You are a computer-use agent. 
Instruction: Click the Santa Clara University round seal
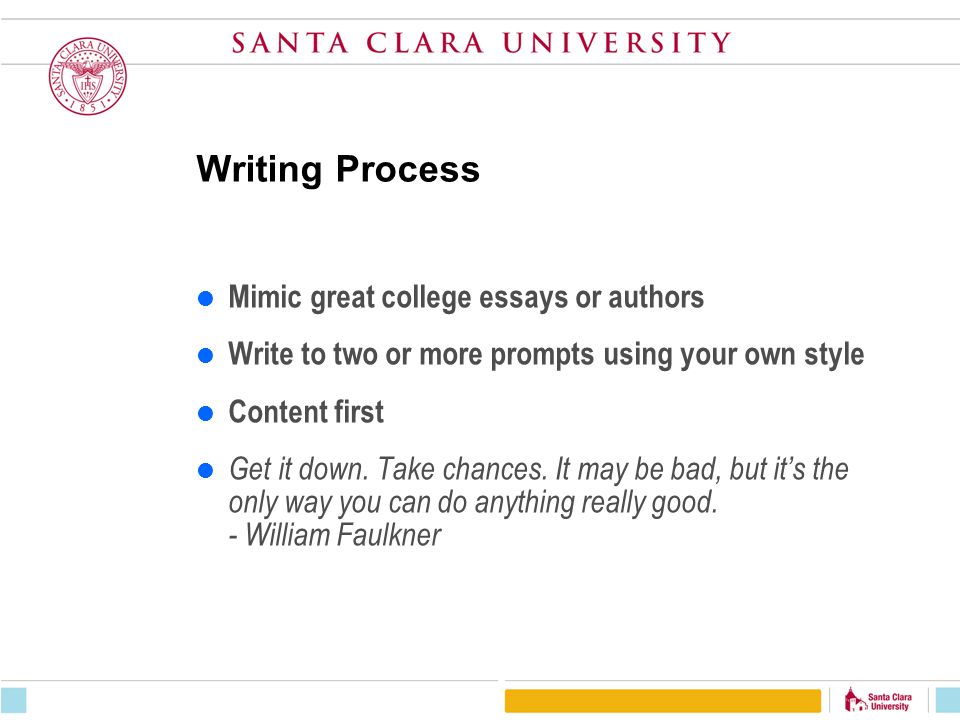tap(88, 76)
